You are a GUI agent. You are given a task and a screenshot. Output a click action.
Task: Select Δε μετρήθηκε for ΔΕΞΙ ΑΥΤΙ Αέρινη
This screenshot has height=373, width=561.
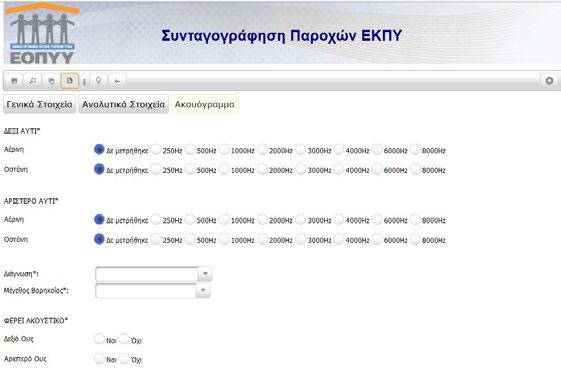coord(99,149)
